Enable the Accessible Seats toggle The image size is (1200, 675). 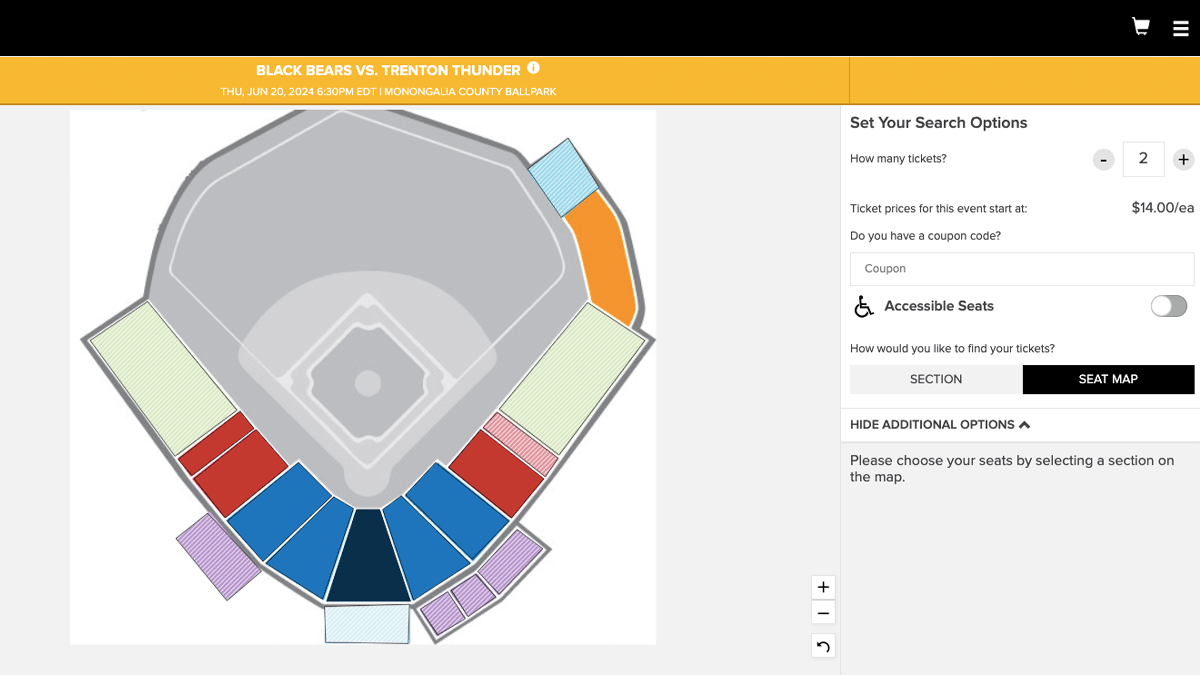[x=1168, y=306]
